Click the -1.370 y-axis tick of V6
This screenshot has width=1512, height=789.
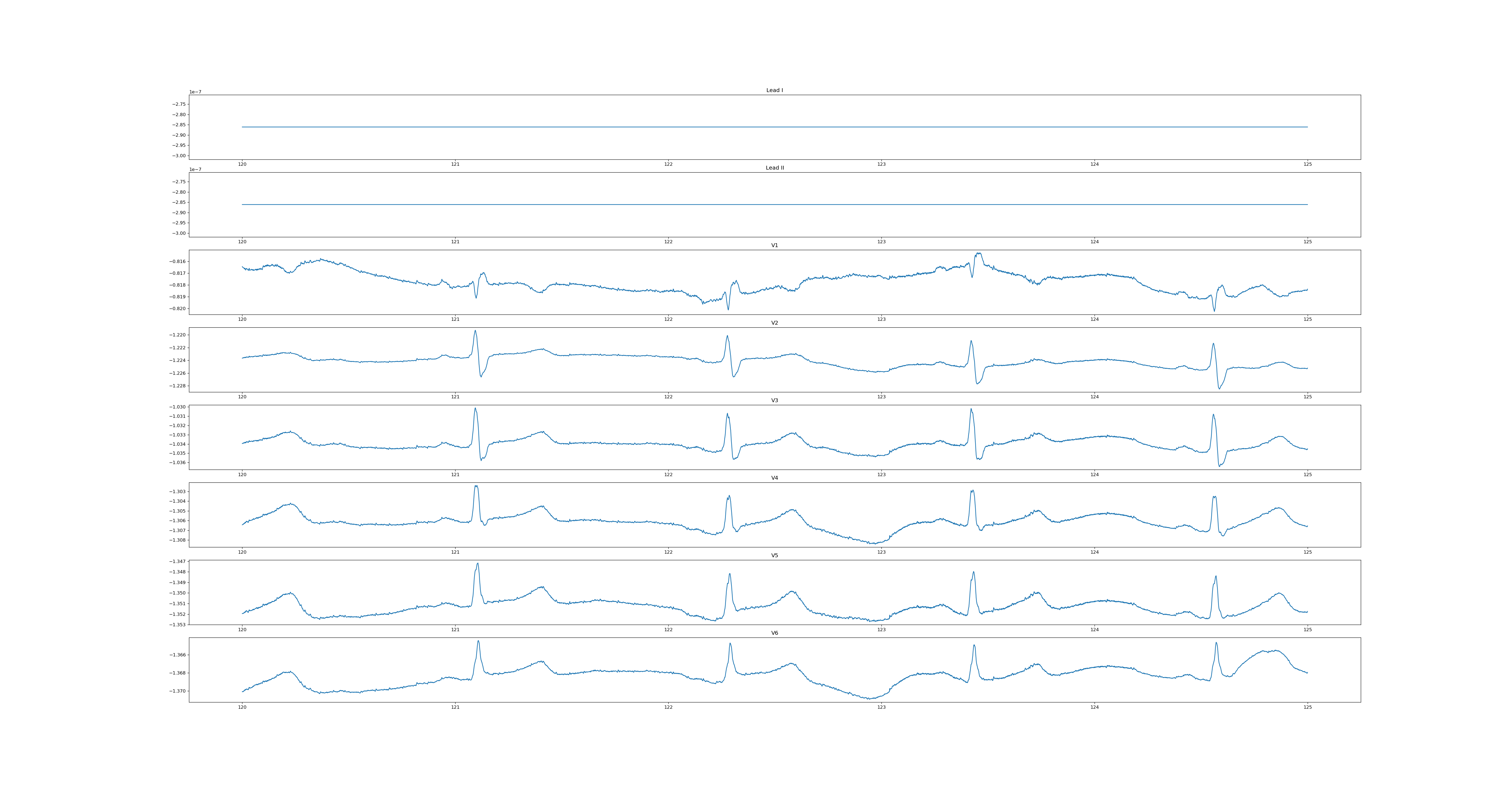pyautogui.click(x=177, y=691)
